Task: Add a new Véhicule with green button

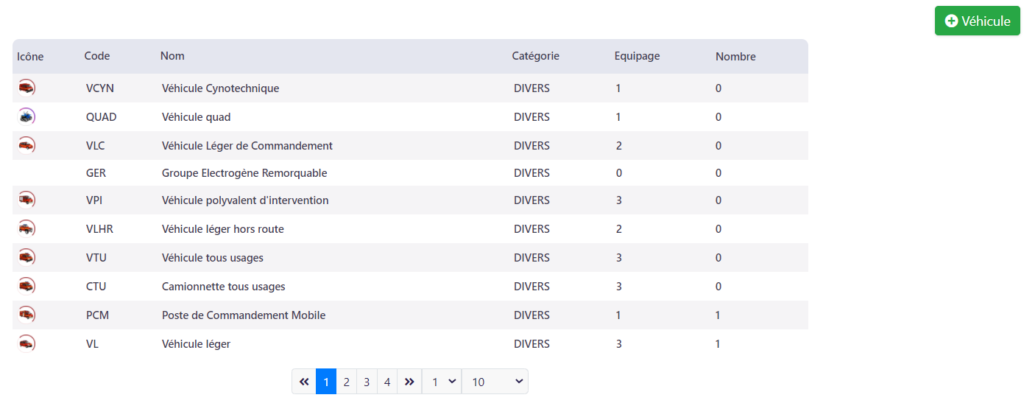Action: click(977, 21)
